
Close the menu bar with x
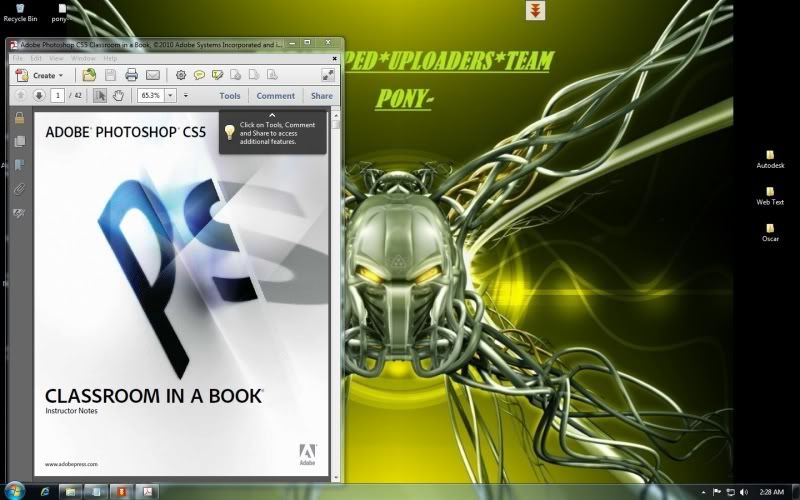click(x=335, y=59)
